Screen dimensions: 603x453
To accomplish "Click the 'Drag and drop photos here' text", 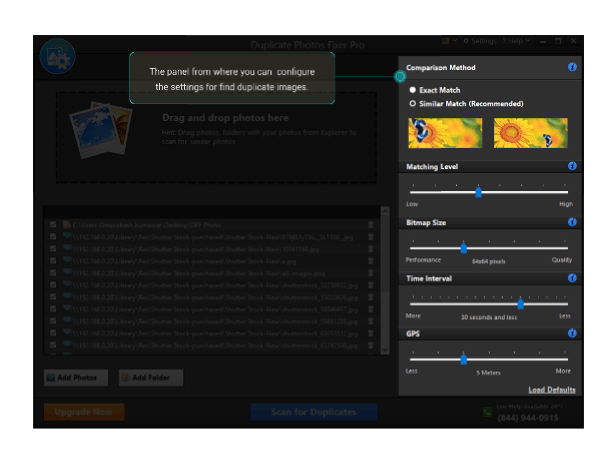I will [225, 118].
